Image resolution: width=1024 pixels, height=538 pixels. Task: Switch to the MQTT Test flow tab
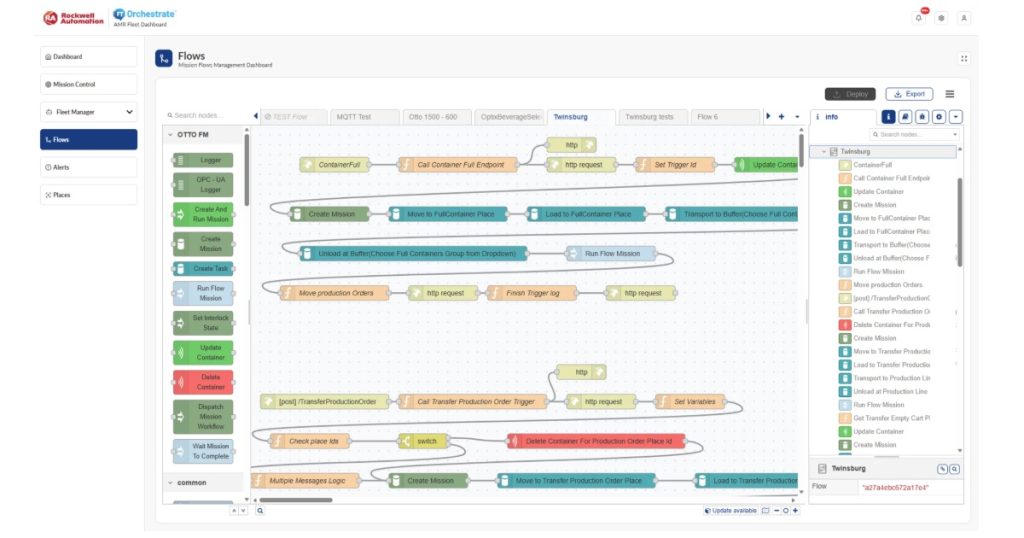(x=364, y=117)
